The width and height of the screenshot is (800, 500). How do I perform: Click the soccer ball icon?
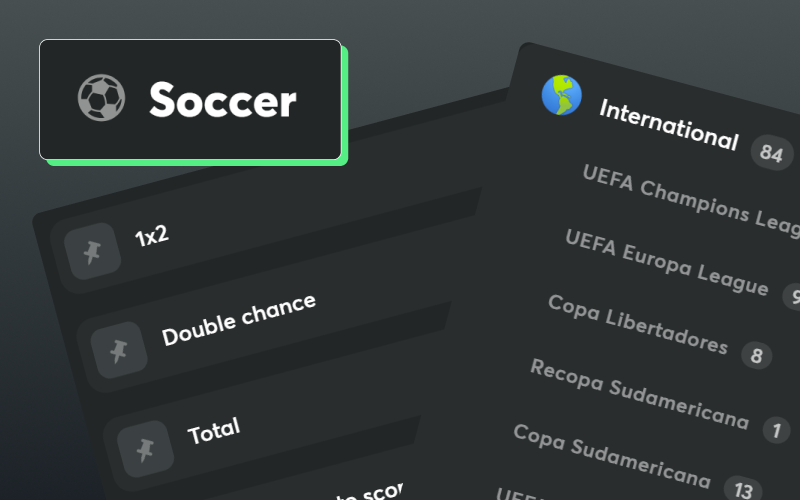coord(101,99)
